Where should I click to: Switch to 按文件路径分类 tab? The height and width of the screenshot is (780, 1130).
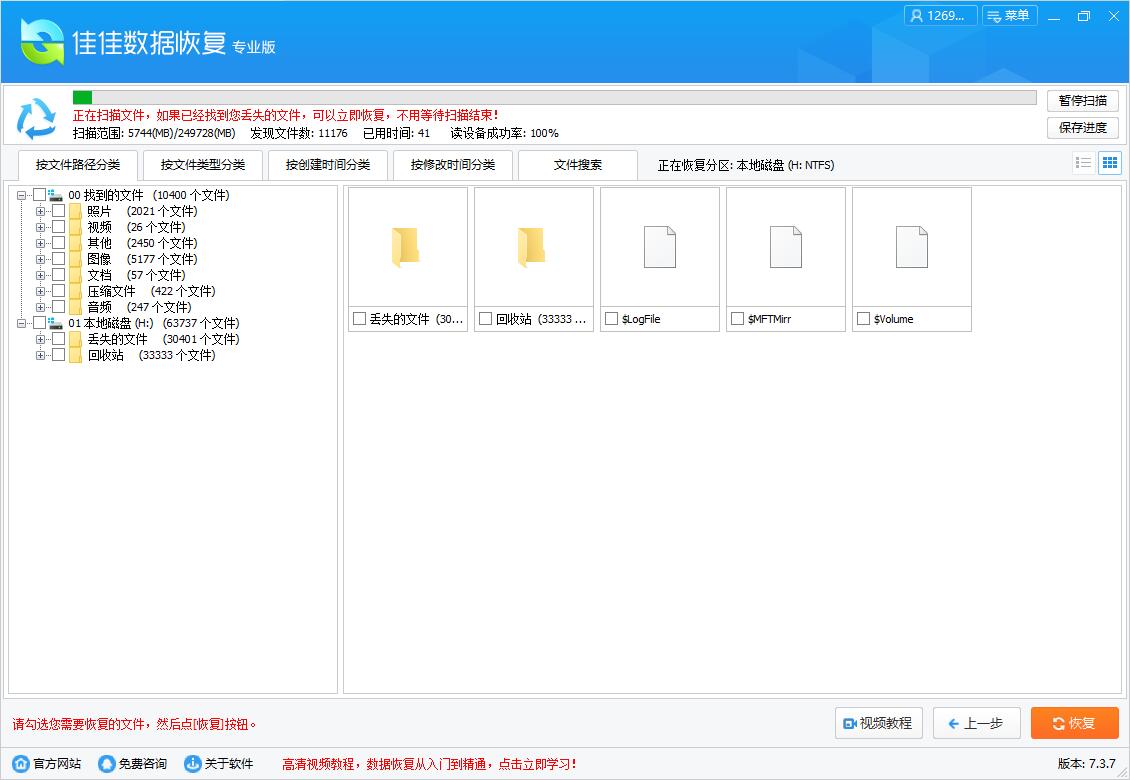[78, 165]
